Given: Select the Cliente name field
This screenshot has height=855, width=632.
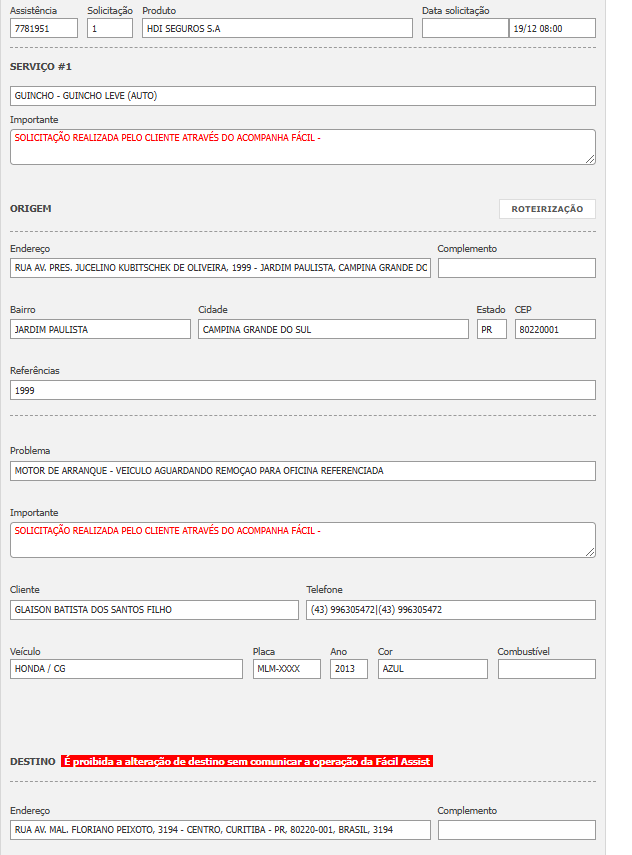Looking at the screenshot, I should (154, 609).
